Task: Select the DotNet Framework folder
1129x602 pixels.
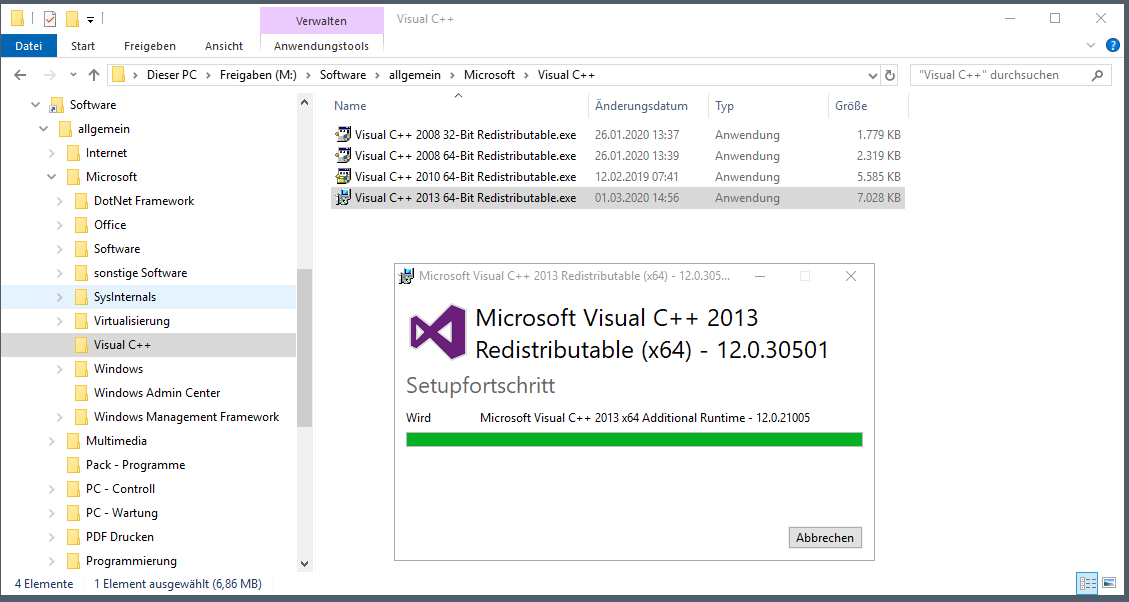Action: coord(143,201)
